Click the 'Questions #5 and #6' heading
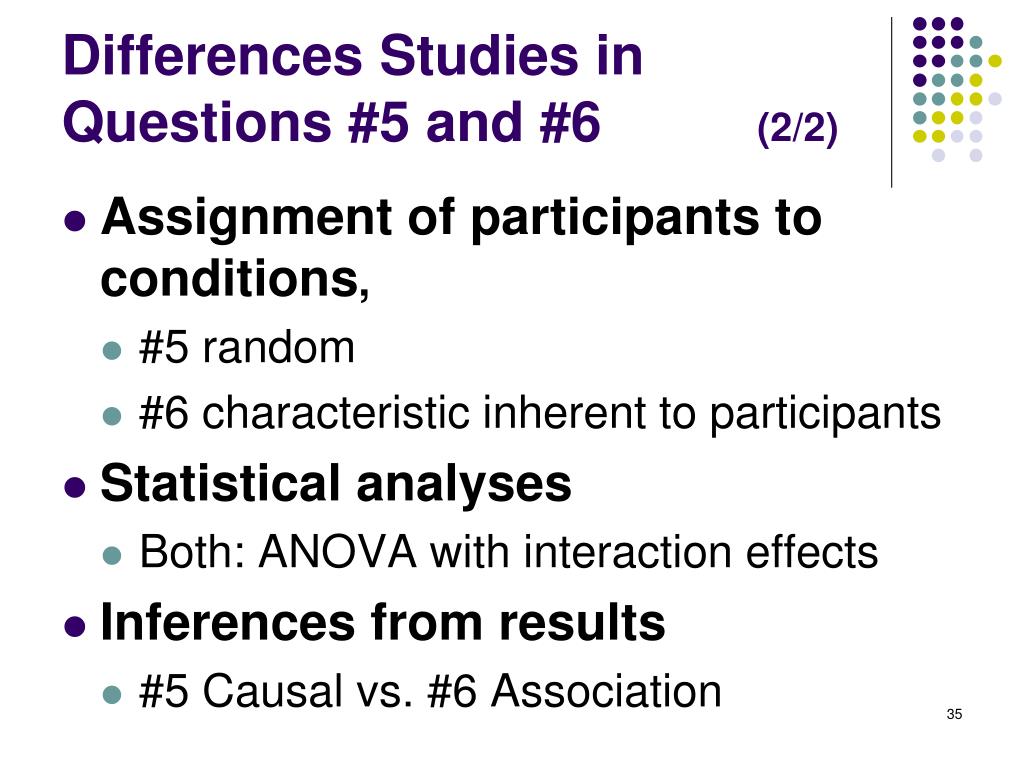Screen dimensions: 1024x768 (332, 122)
